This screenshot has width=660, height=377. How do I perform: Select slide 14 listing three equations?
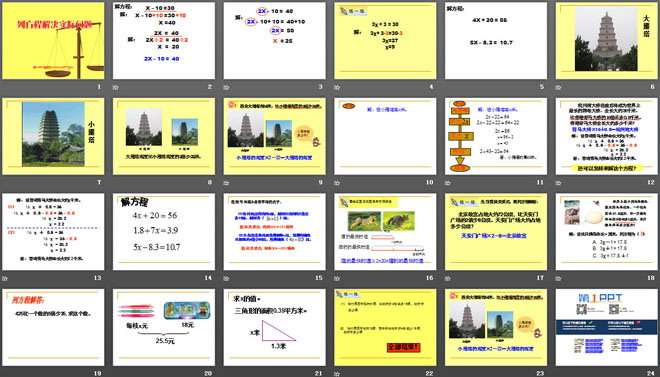pos(164,232)
